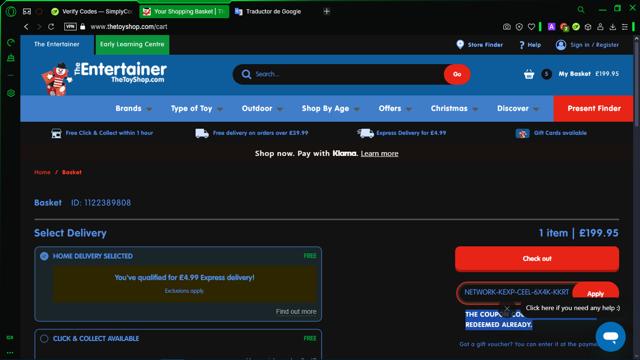Select Early Learning Centre site tab
The image size is (640, 360).
point(132,44)
